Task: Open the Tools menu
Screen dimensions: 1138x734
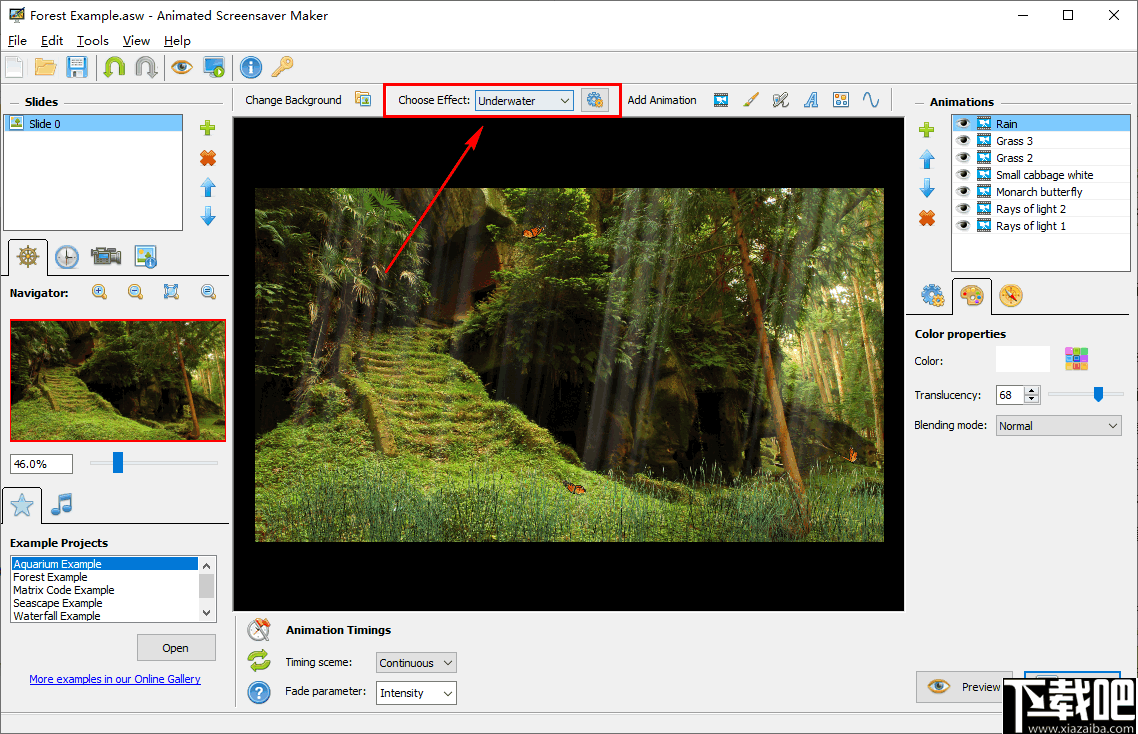Action: click(x=93, y=41)
